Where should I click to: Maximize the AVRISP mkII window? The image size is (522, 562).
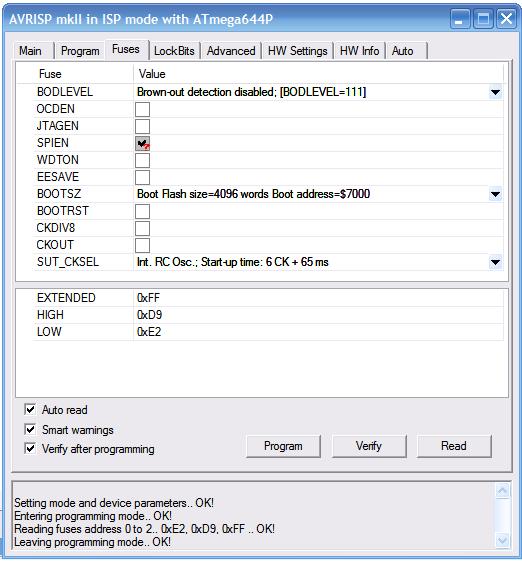[x=483, y=19]
